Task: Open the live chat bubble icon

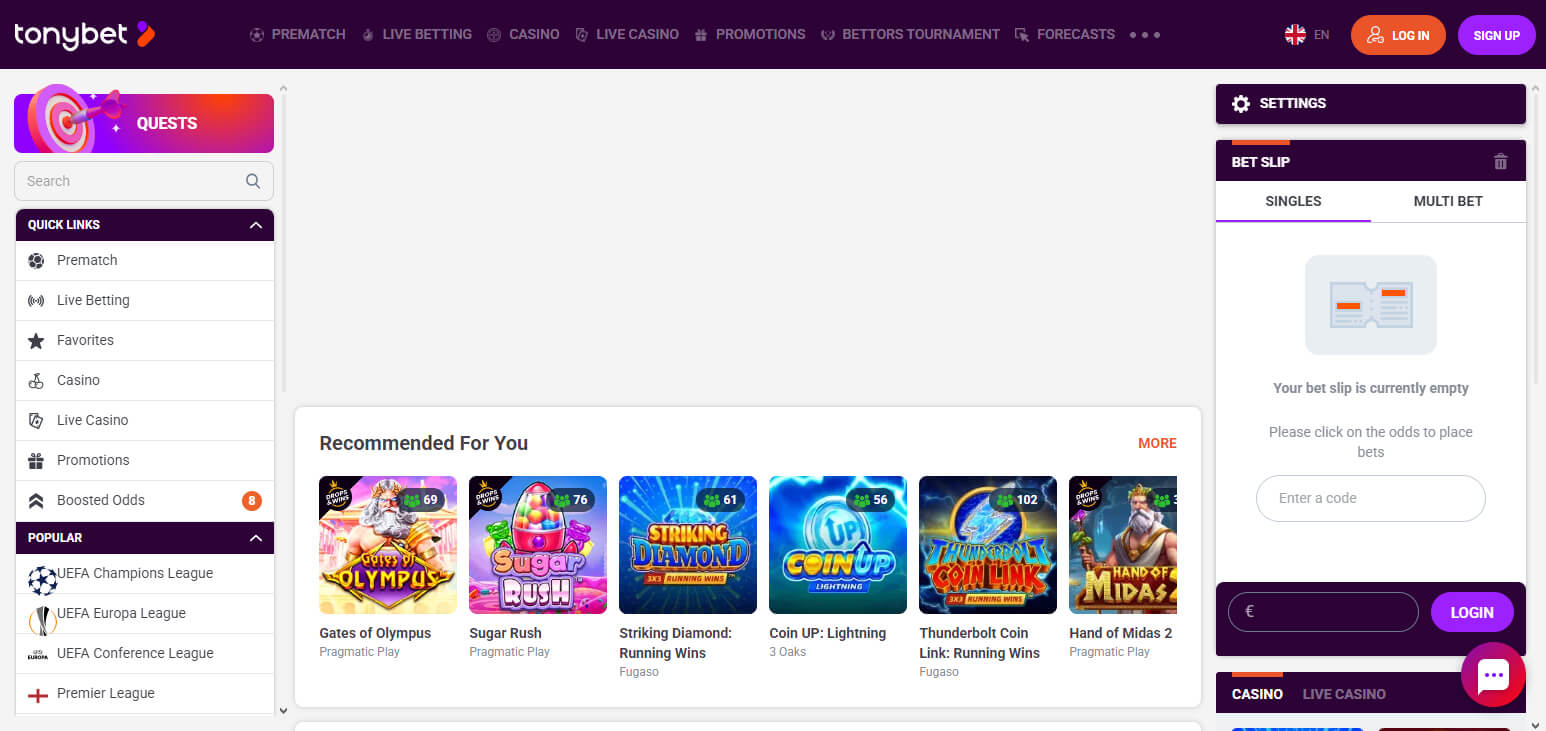Action: tap(1493, 675)
